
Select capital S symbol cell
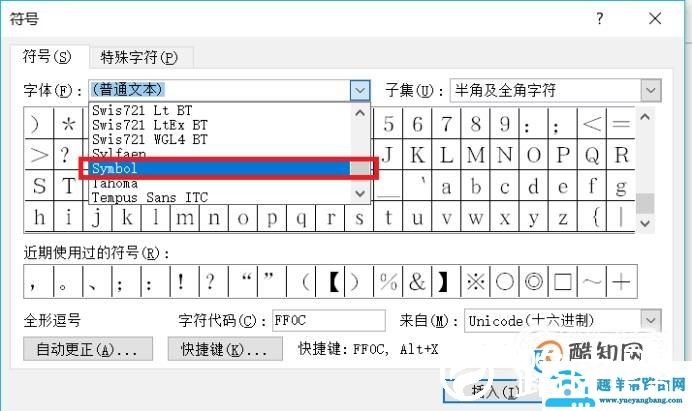[x=39, y=186]
